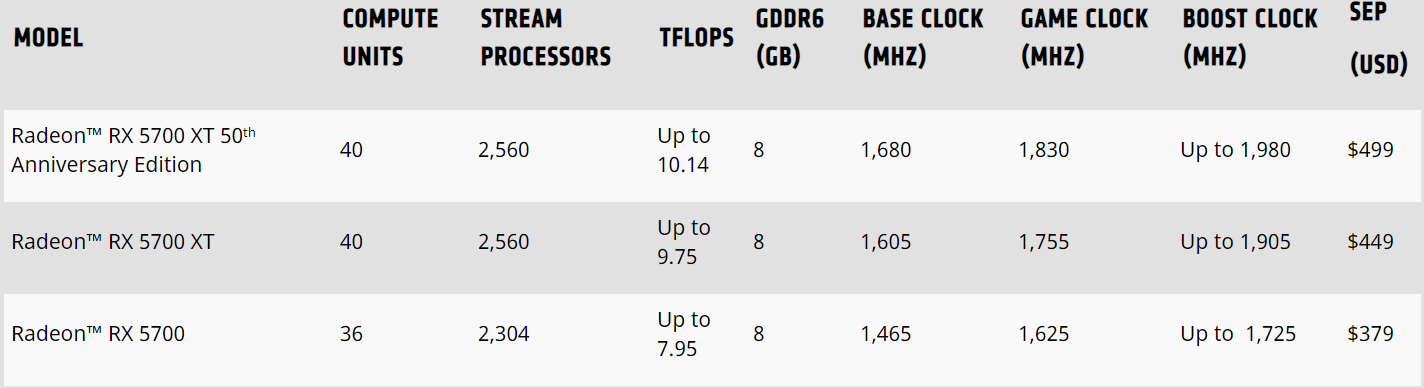Click the 1,465 base clock value
This screenshot has width=1424, height=388.
point(886,334)
